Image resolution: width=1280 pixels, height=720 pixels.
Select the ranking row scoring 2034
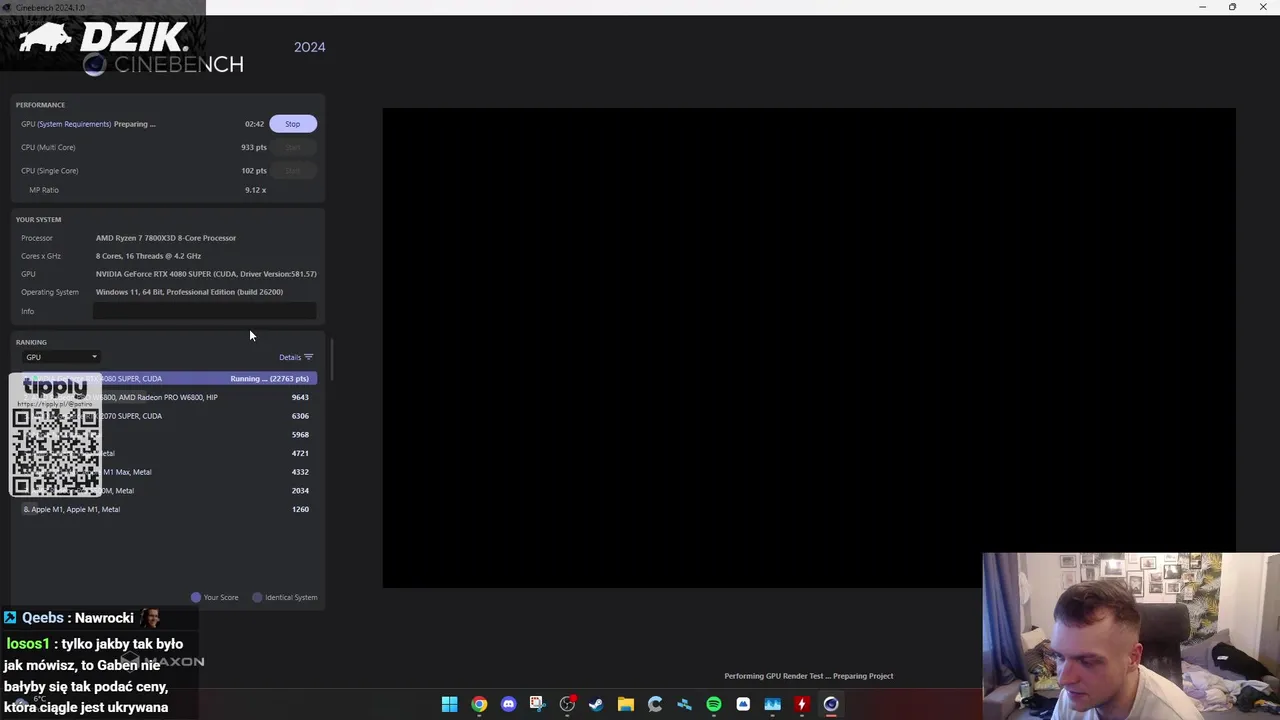(x=167, y=491)
